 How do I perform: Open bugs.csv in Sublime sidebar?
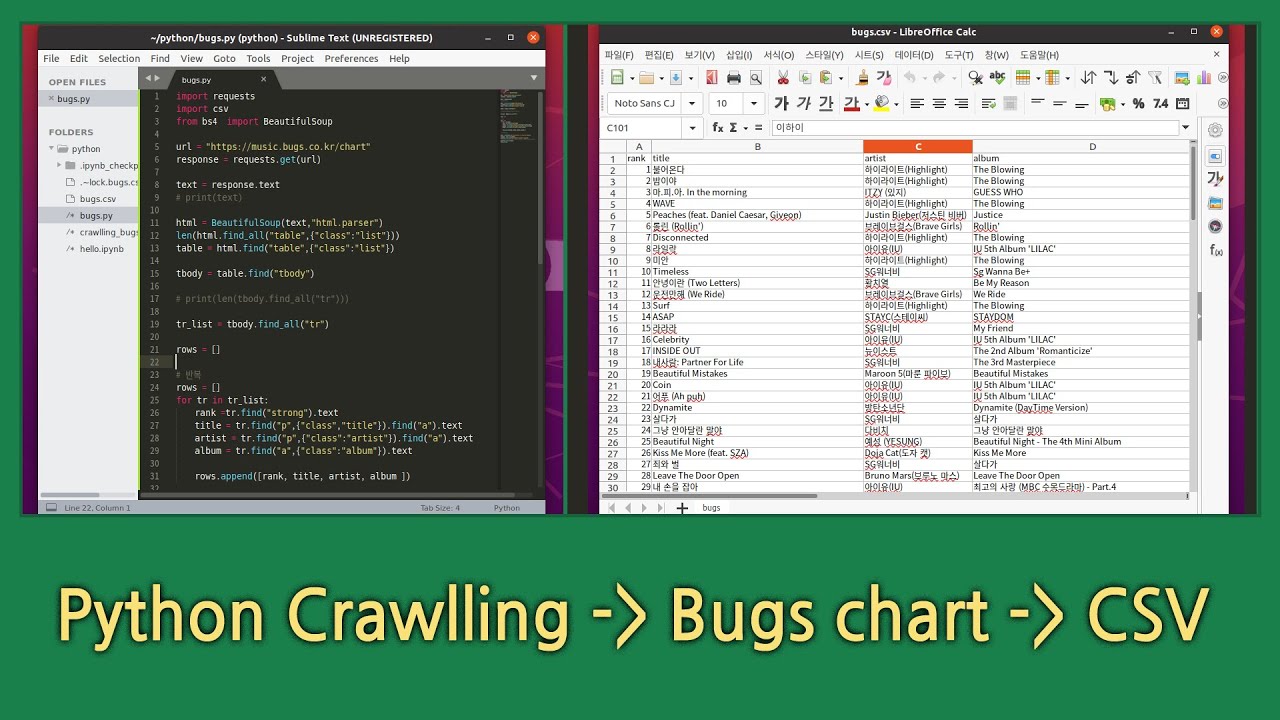tap(98, 198)
